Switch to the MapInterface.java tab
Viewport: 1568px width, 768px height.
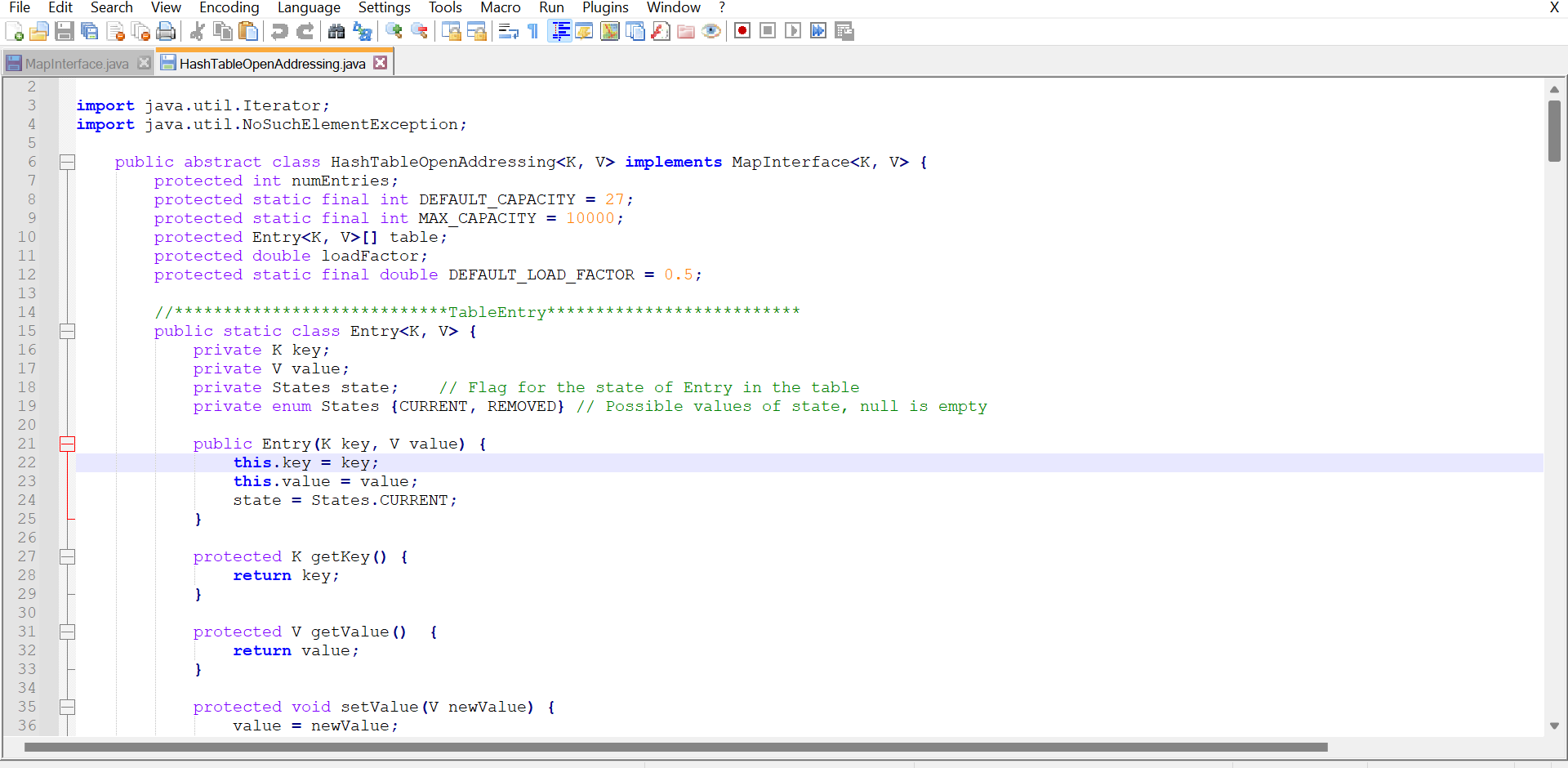(x=73, y=62)
